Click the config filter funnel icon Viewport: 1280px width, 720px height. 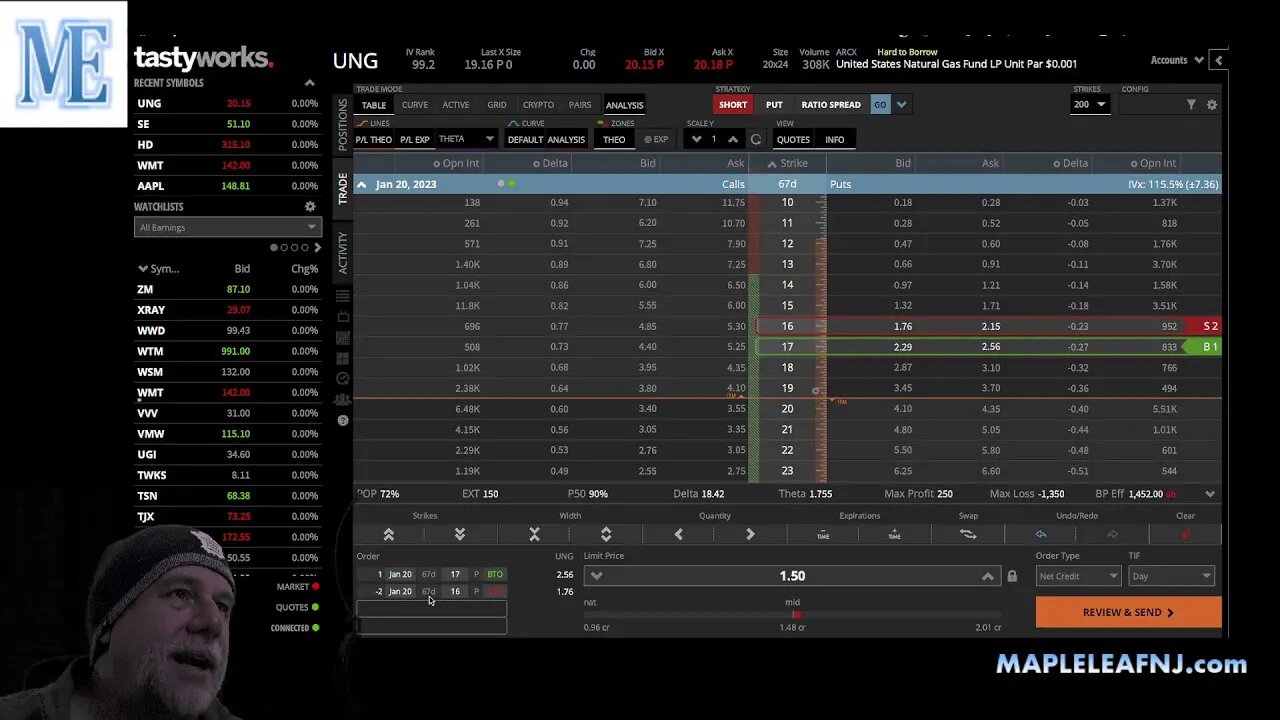[1191, 105]
